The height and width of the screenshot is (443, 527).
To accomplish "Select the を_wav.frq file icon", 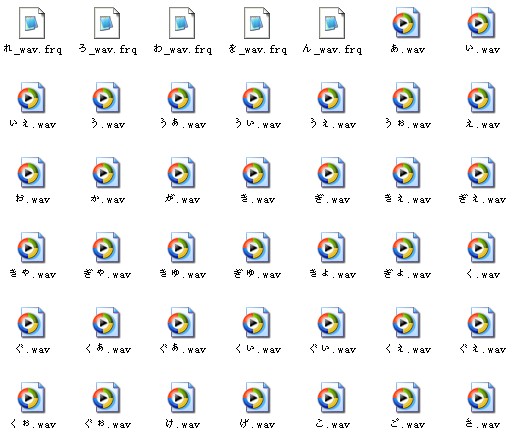I will (257, 23).
